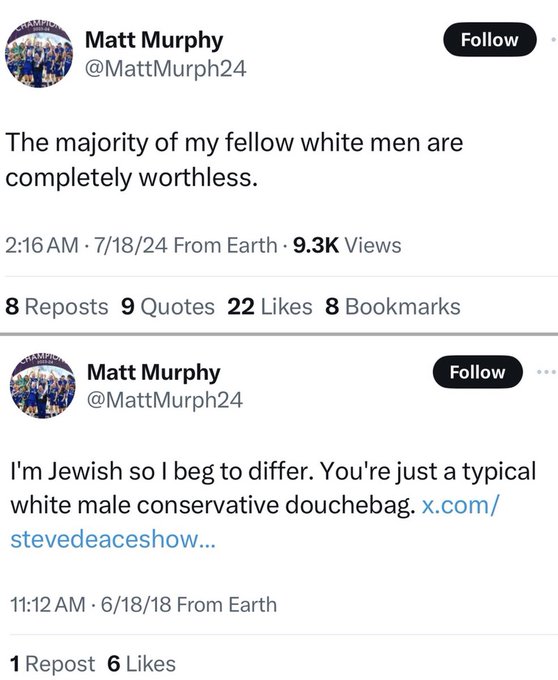View the 6 Likes list on the second tweet
This screenshot has width=558, height=680.
(x=141, y=664)
